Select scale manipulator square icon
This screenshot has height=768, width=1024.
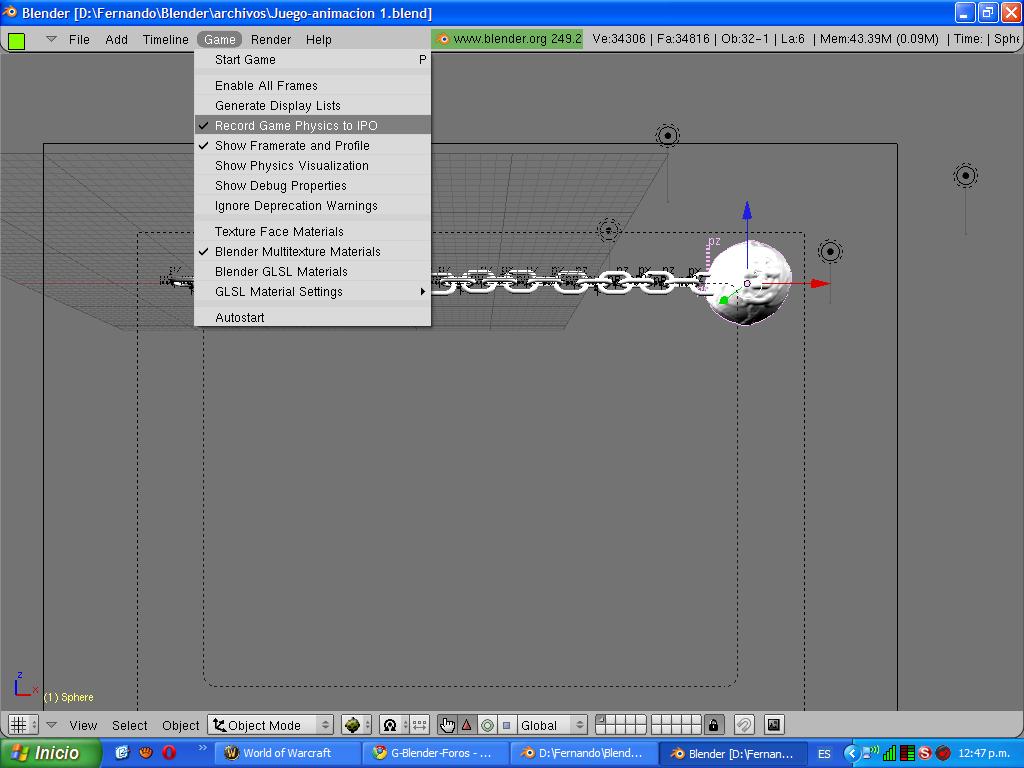(506, 725)
